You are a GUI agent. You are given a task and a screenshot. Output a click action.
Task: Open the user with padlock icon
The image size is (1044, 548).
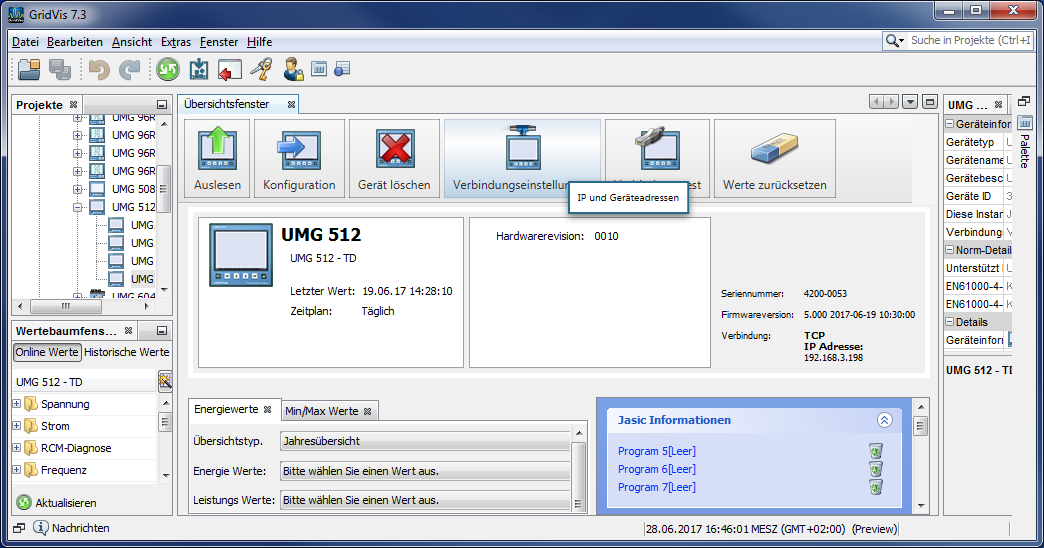click(293, 69)
